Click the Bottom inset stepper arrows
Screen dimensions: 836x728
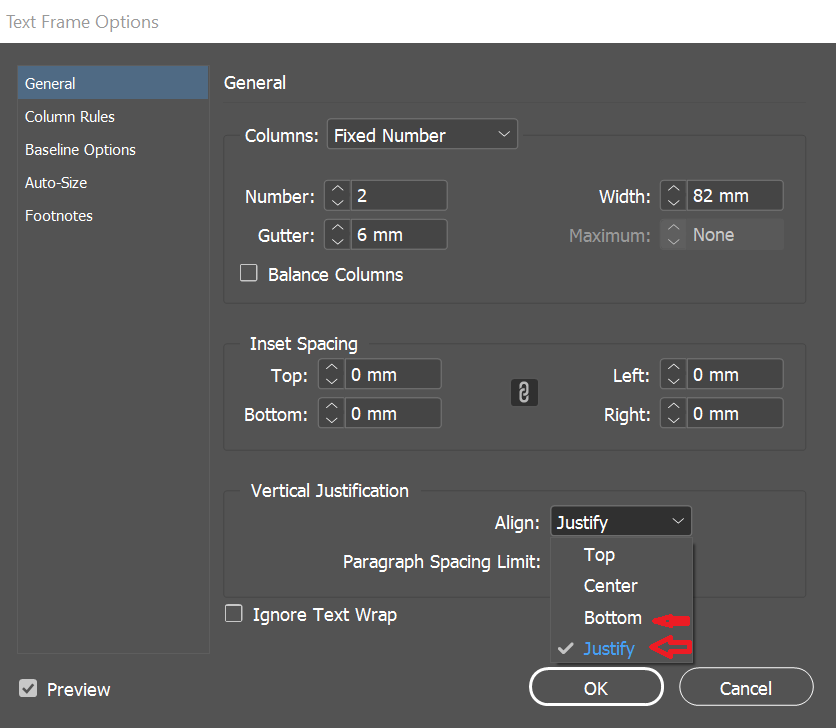331,413
